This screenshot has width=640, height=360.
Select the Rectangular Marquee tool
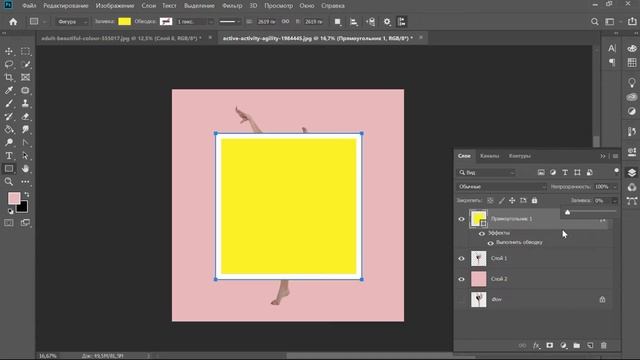point(25,51)
